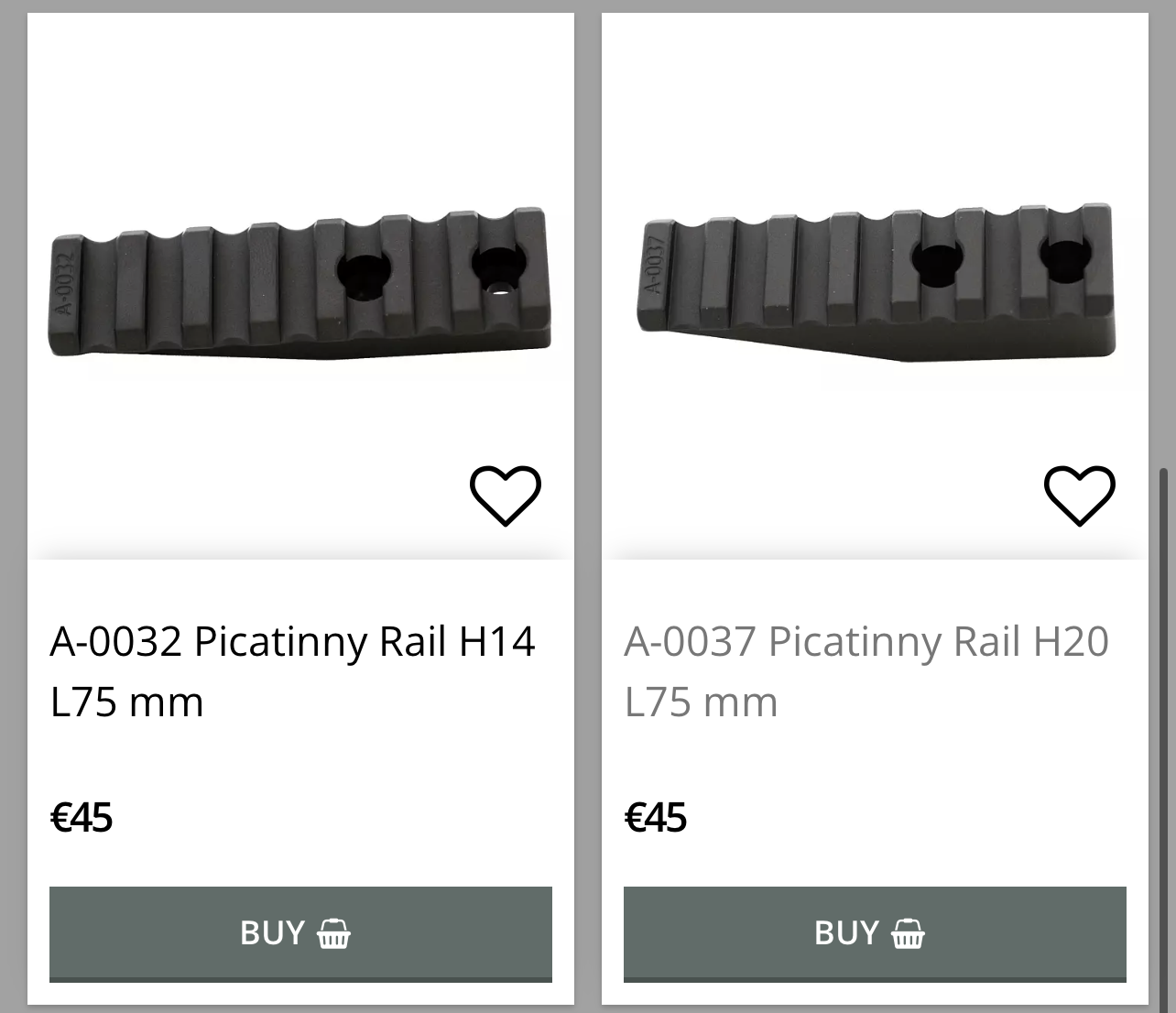This screenshot has width=1176, height=1013.
Task: Open the A-0037 rail product photo
Action: click(875, 284)
